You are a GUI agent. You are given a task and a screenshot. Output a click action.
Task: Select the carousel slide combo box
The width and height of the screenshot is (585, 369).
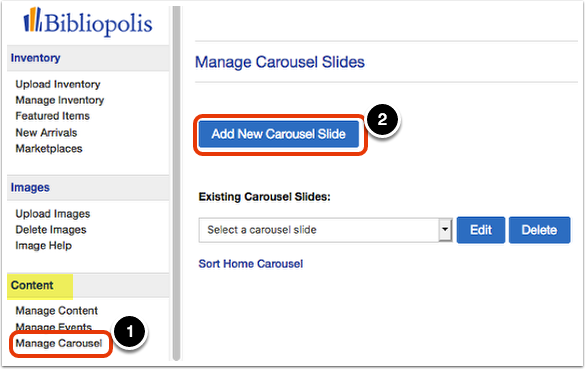click(x=325, y=230)
